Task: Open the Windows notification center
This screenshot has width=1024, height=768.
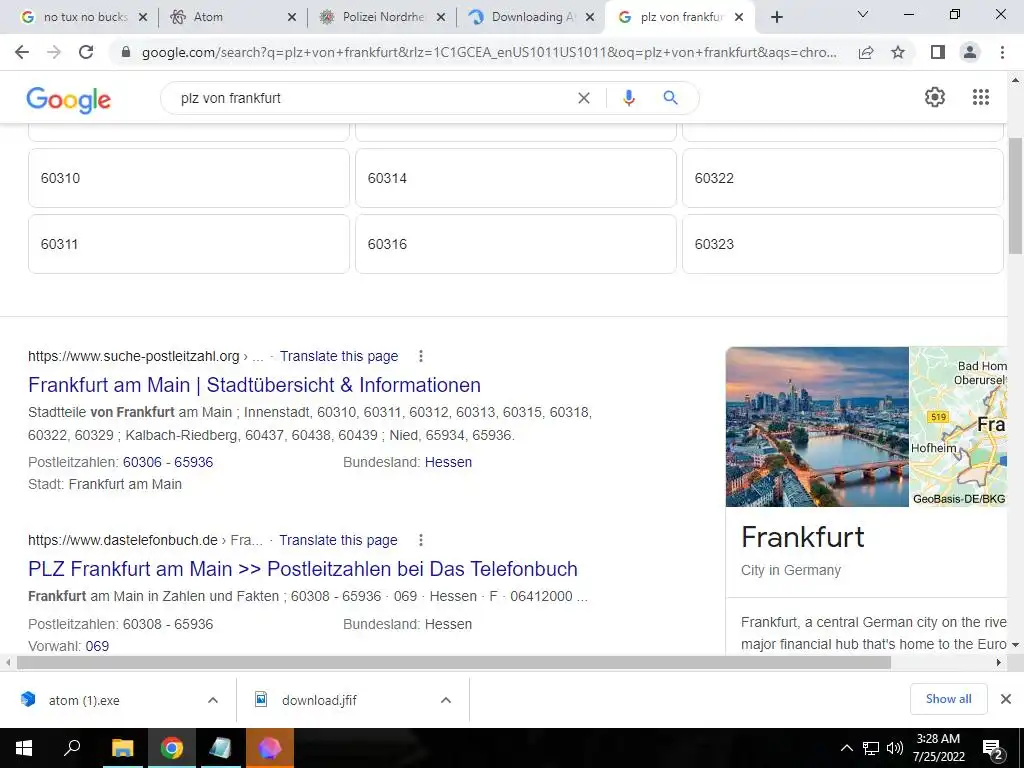Action: click(992, 748)
